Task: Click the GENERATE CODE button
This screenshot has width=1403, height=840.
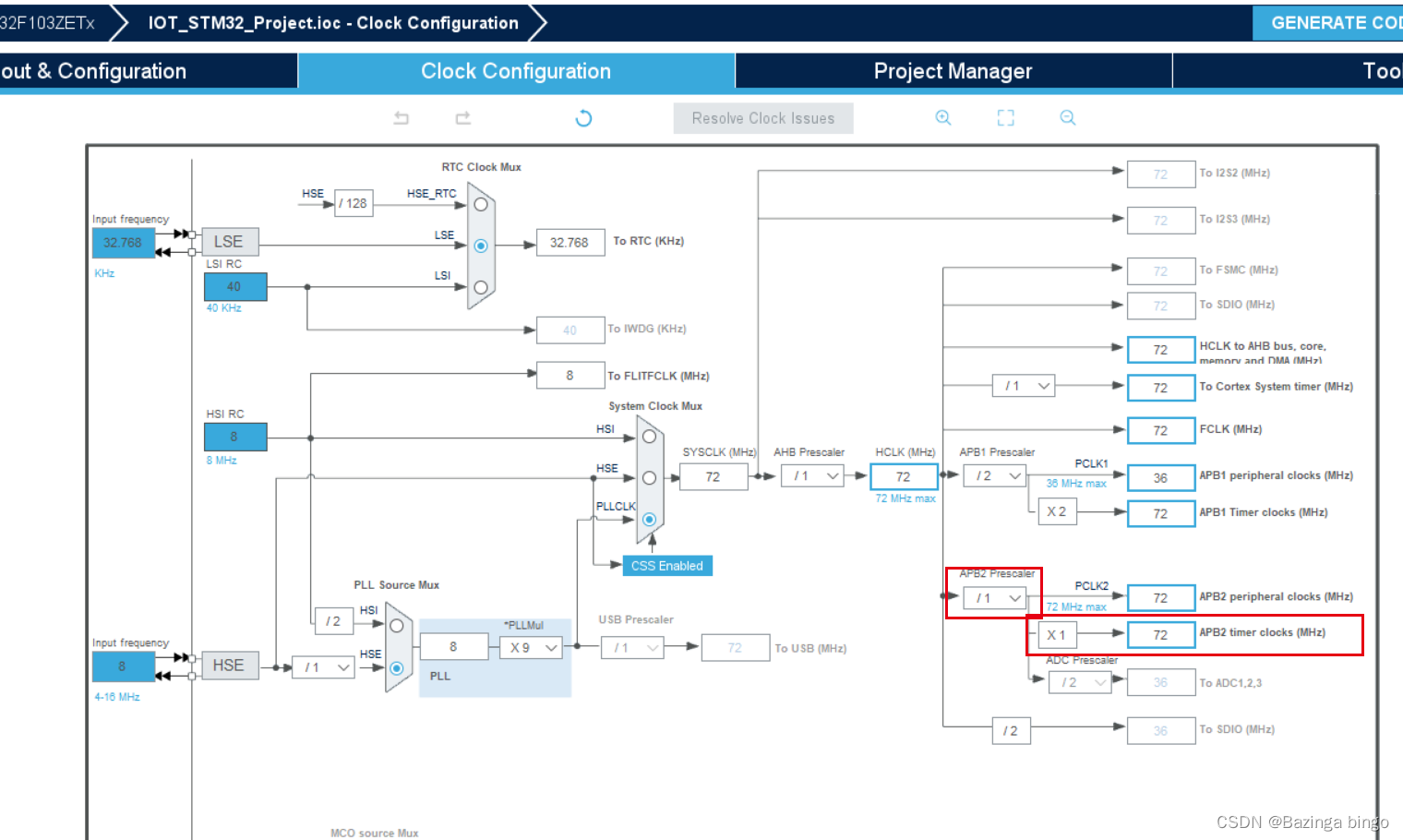Action: tap(1327, 23)
